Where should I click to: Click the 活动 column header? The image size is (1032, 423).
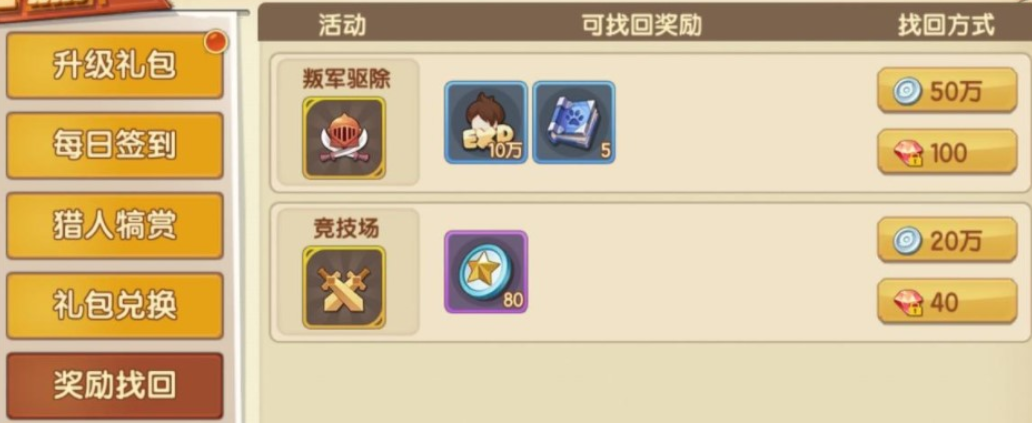coord(342,25)
